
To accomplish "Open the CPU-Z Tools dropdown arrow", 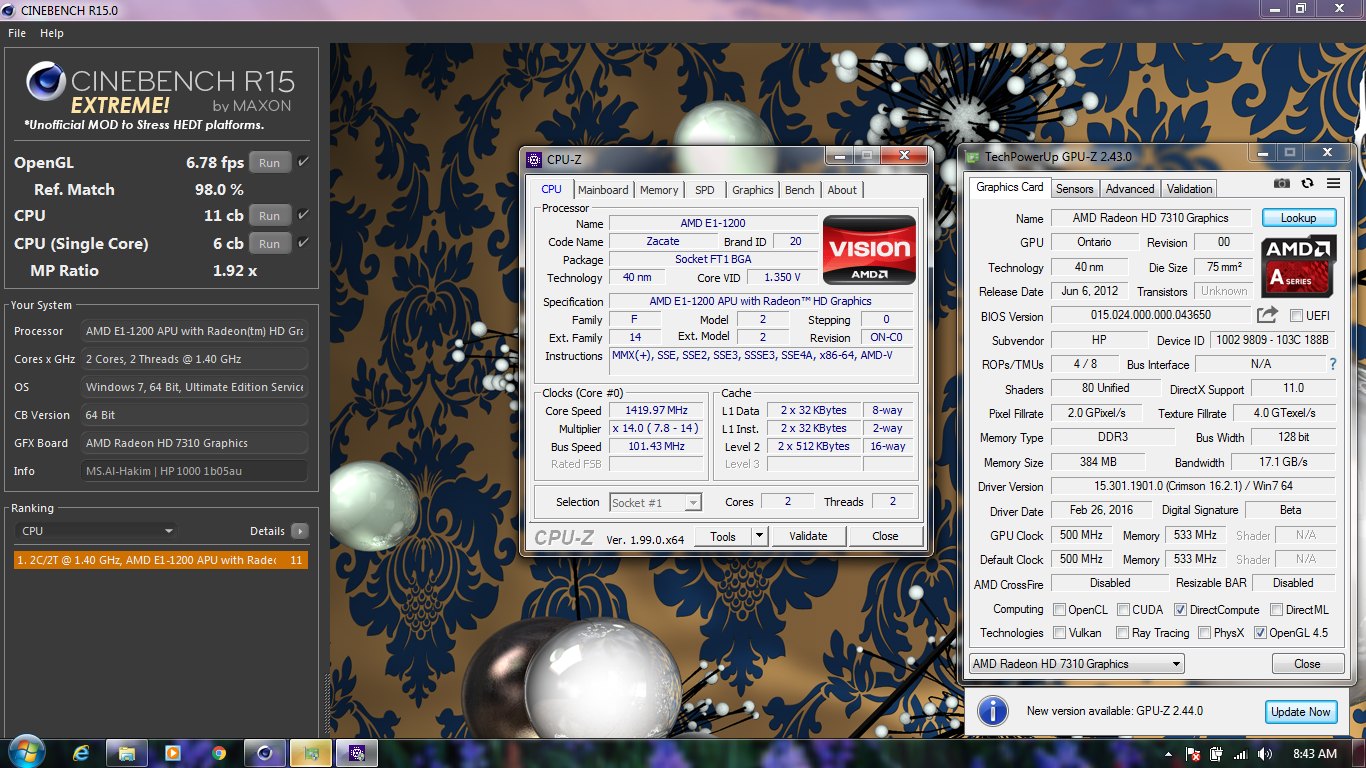I will 759,536.
